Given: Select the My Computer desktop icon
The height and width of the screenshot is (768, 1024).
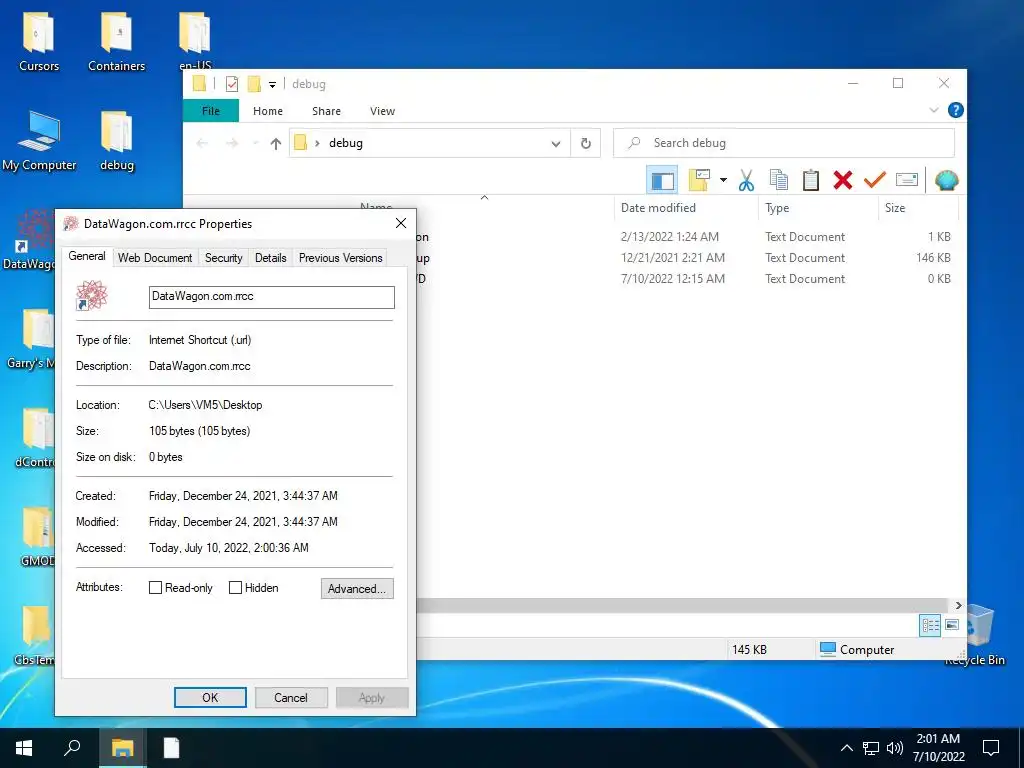Looking at the screenshot, I should pyautogui.click(x=39, y=141).
